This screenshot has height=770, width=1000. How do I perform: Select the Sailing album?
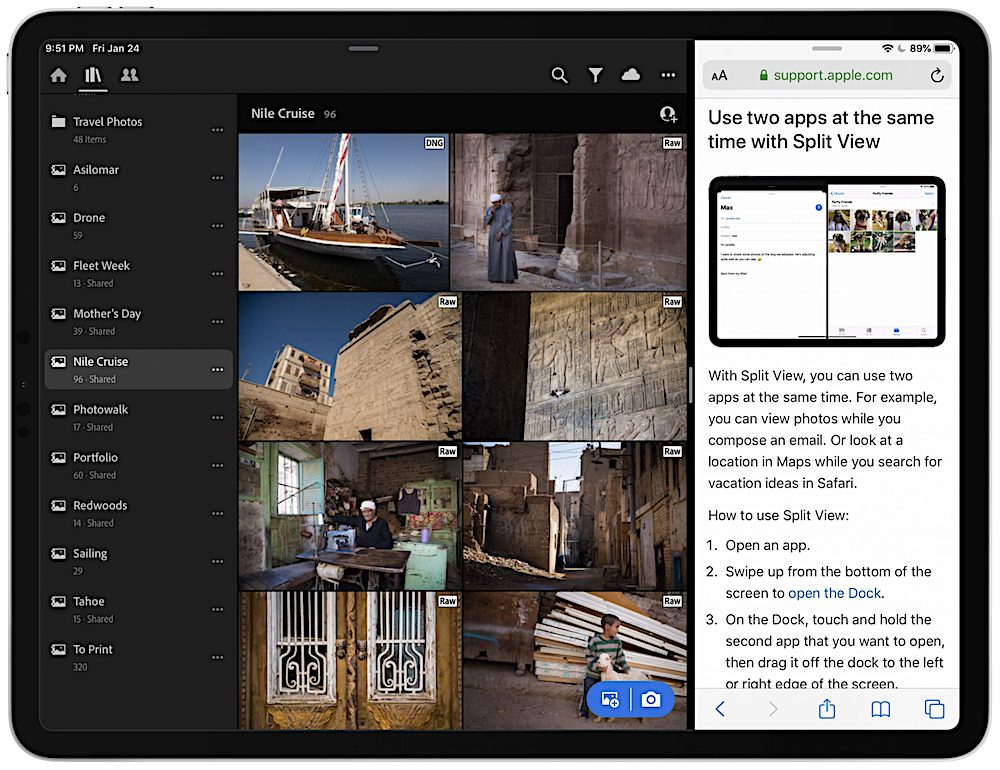[x=138, y=561]
